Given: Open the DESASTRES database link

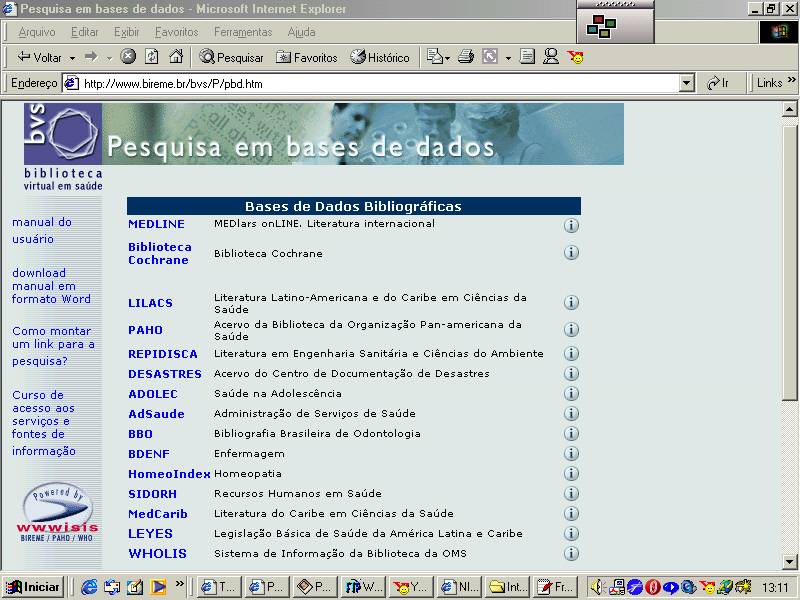Looking at the screenshot, I should tap(165, 374).
